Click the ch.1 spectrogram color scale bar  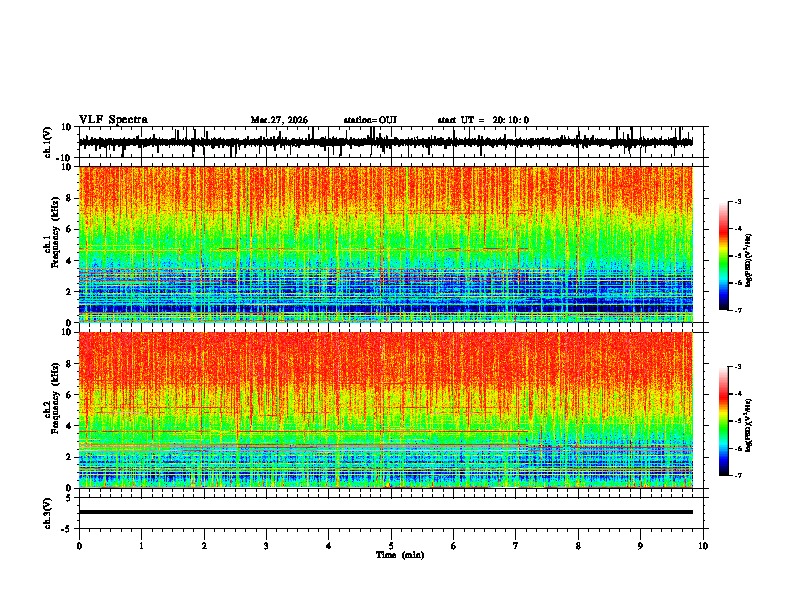(724, 256)
